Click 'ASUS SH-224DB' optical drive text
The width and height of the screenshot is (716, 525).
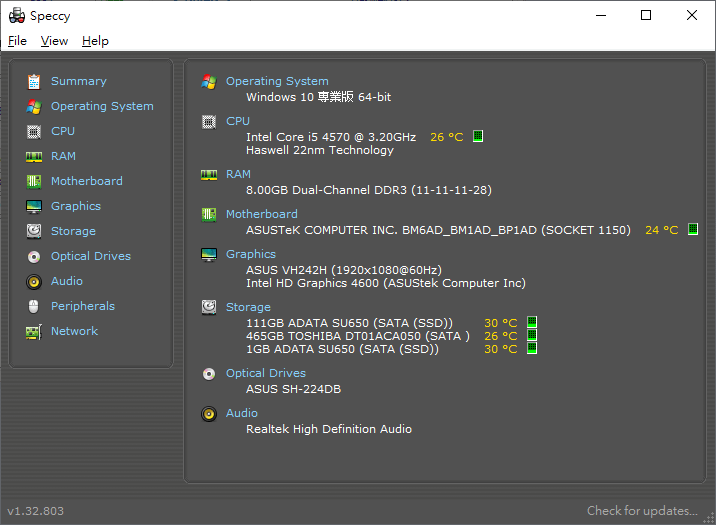(294, 389)
